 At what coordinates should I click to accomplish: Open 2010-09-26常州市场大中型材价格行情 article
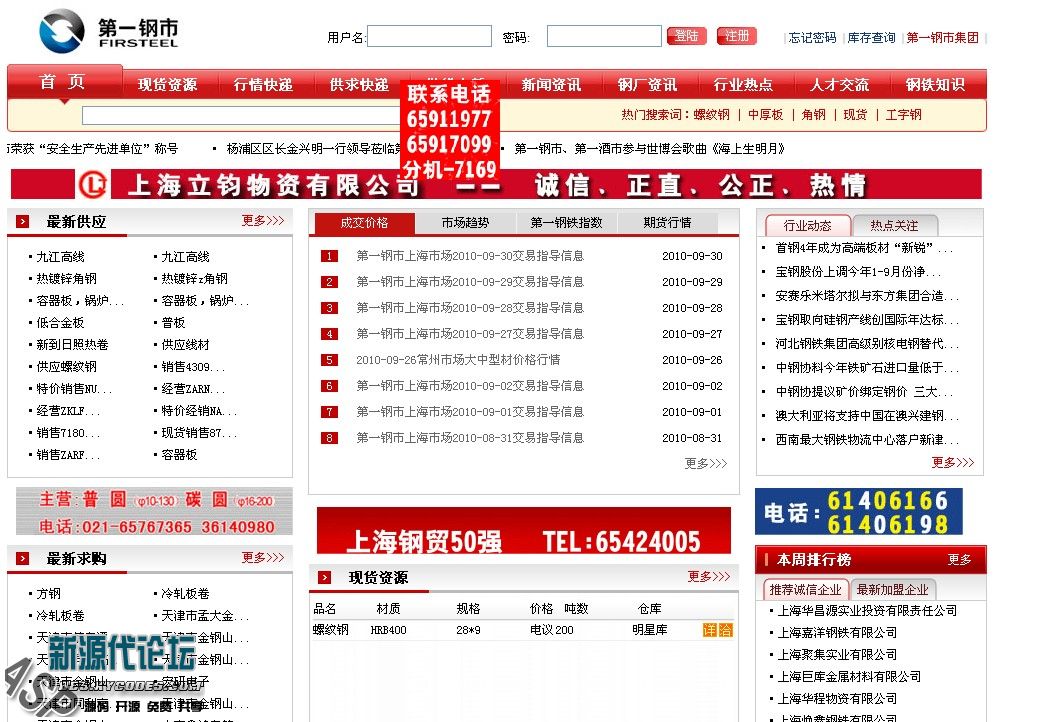click(x=458, y=360)
